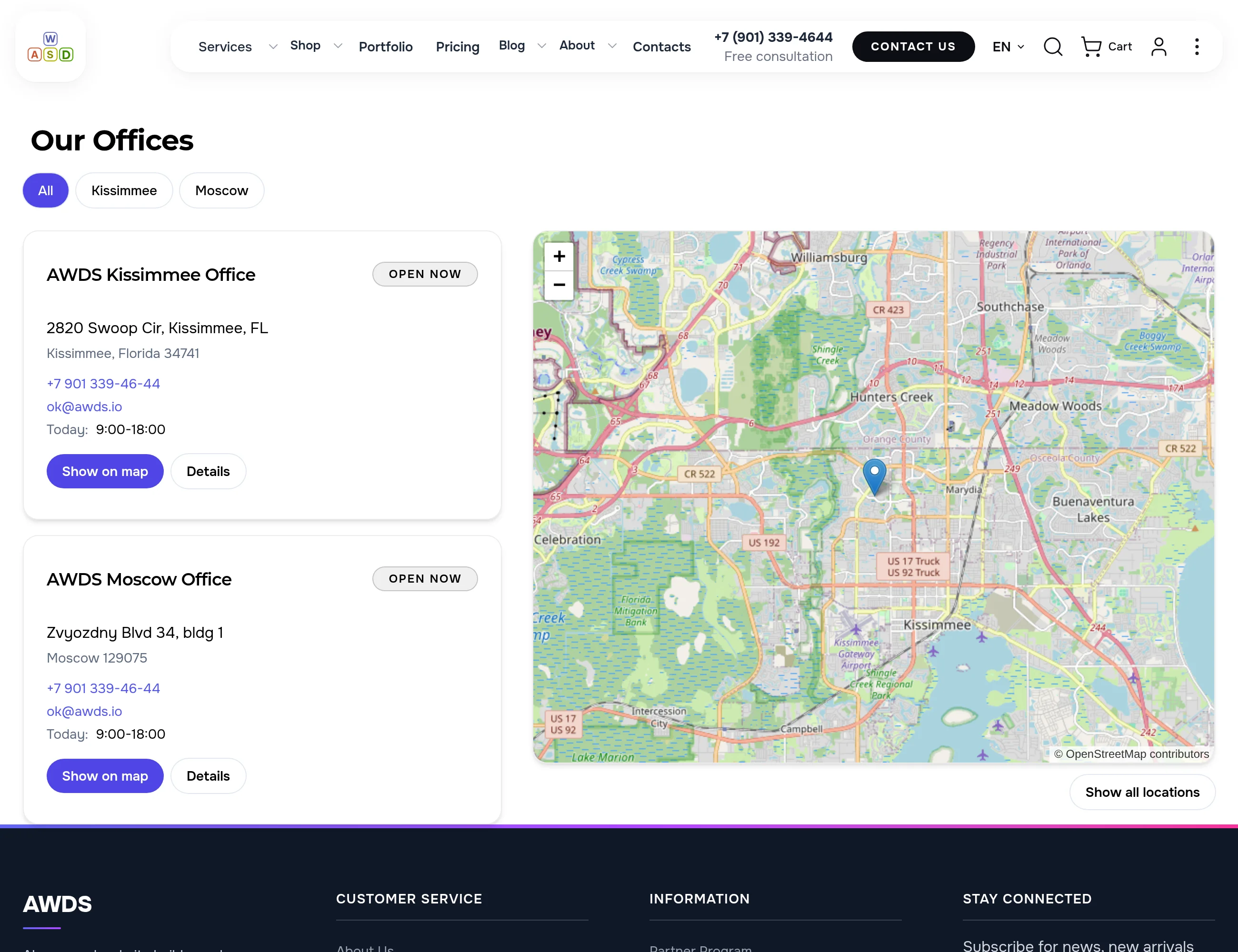
Task: Click Show all locations button
Action: [x=1142, y=792]
